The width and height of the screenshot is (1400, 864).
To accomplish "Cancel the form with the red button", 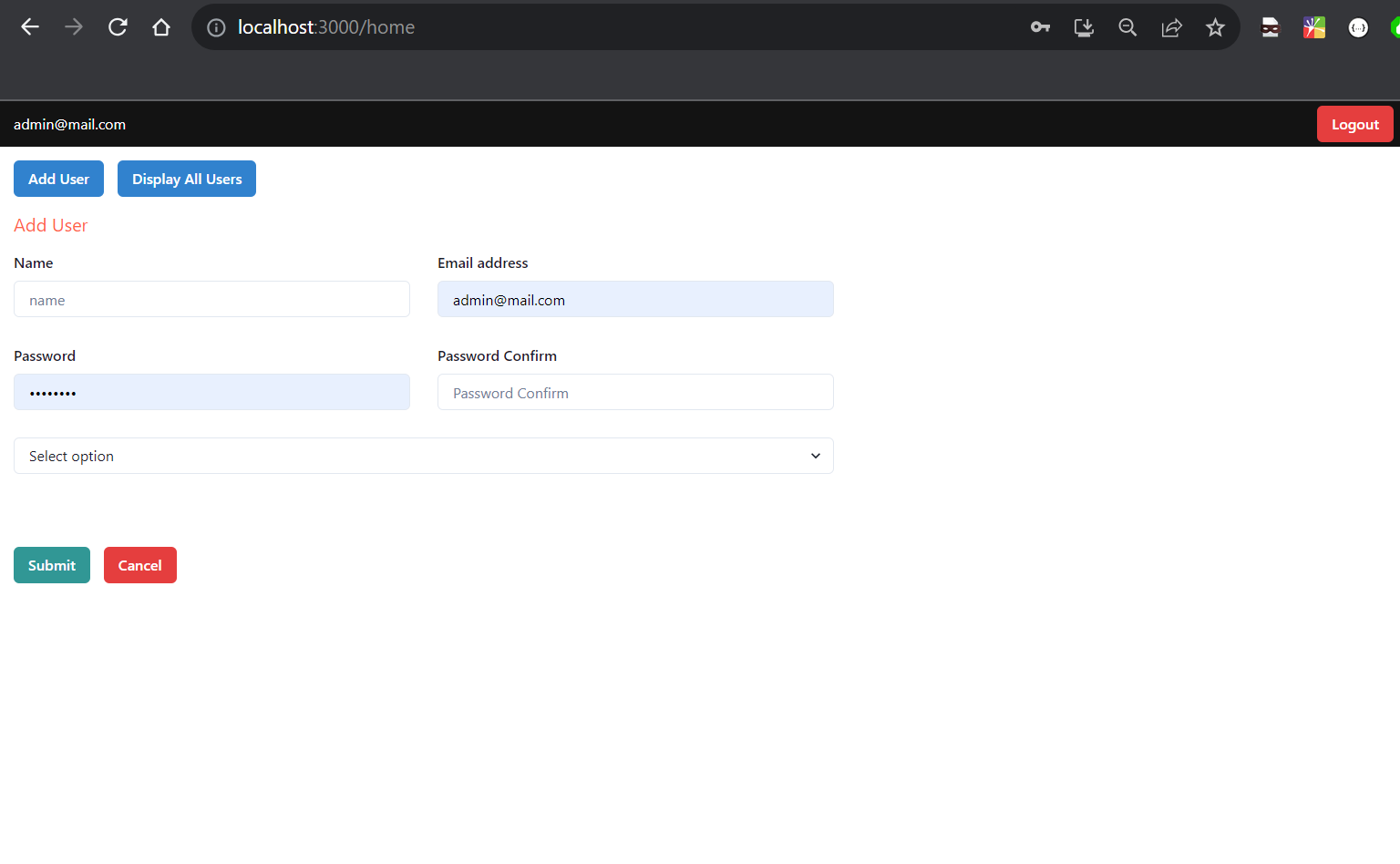I will point(139,565).
